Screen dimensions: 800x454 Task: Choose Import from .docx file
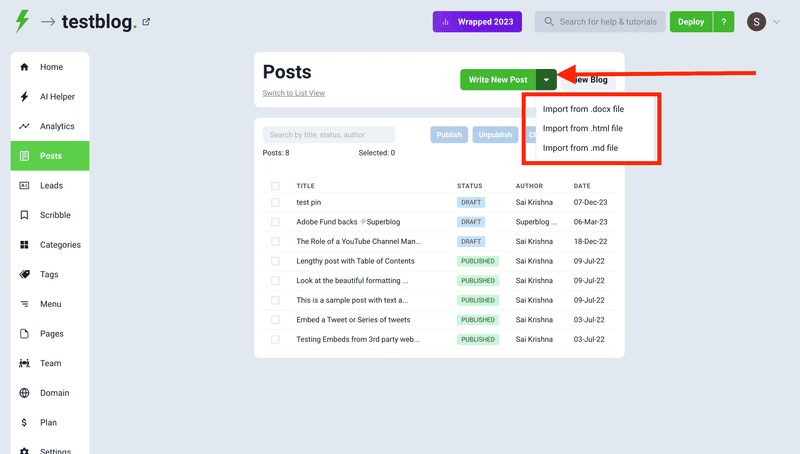(x=583, y=109)
